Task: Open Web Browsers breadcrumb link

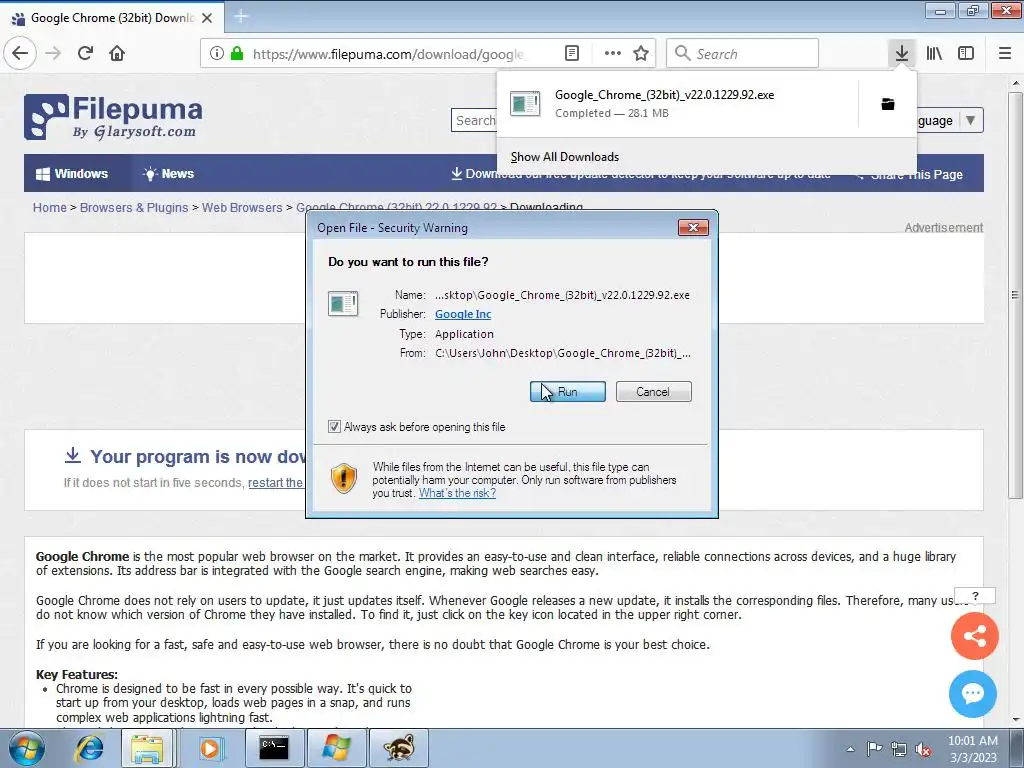Action: [242, 208]
